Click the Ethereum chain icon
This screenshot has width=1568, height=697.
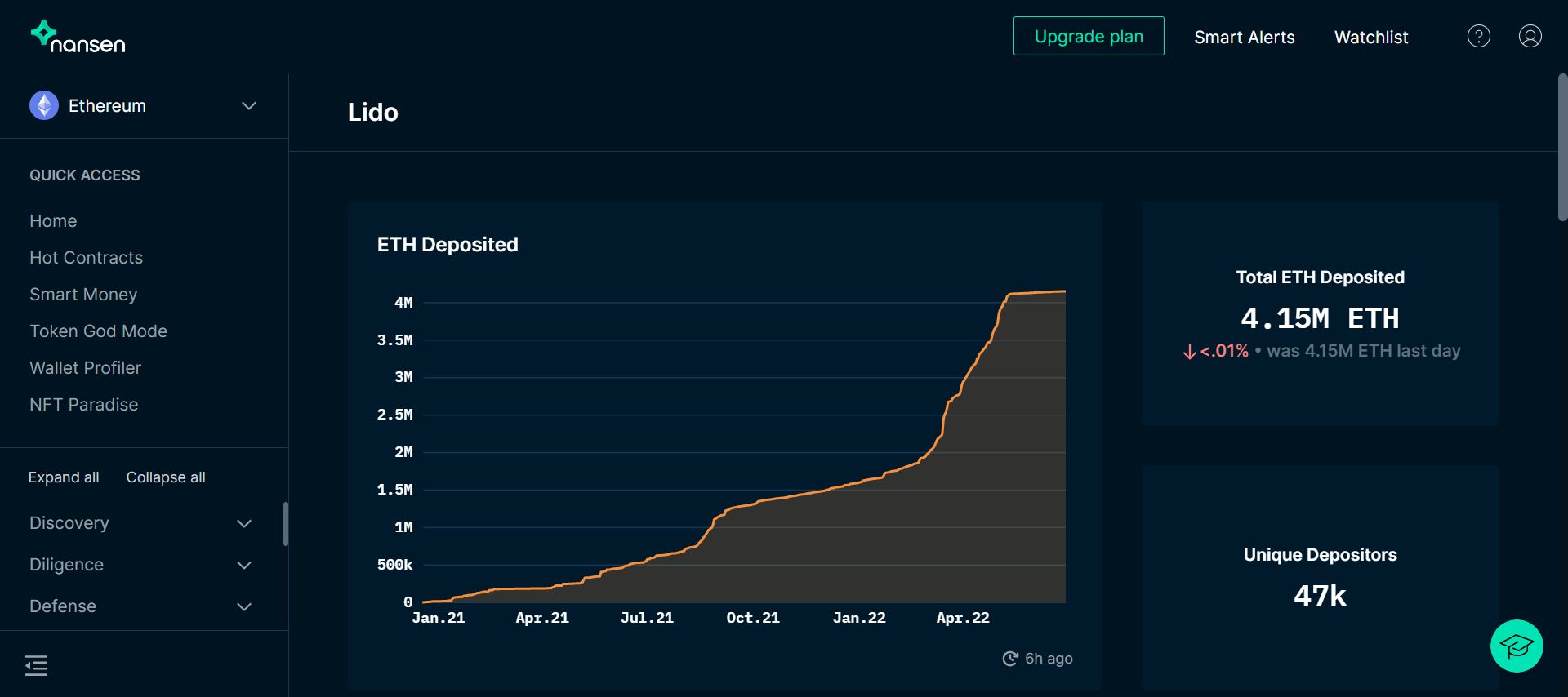tap(44, 105)
